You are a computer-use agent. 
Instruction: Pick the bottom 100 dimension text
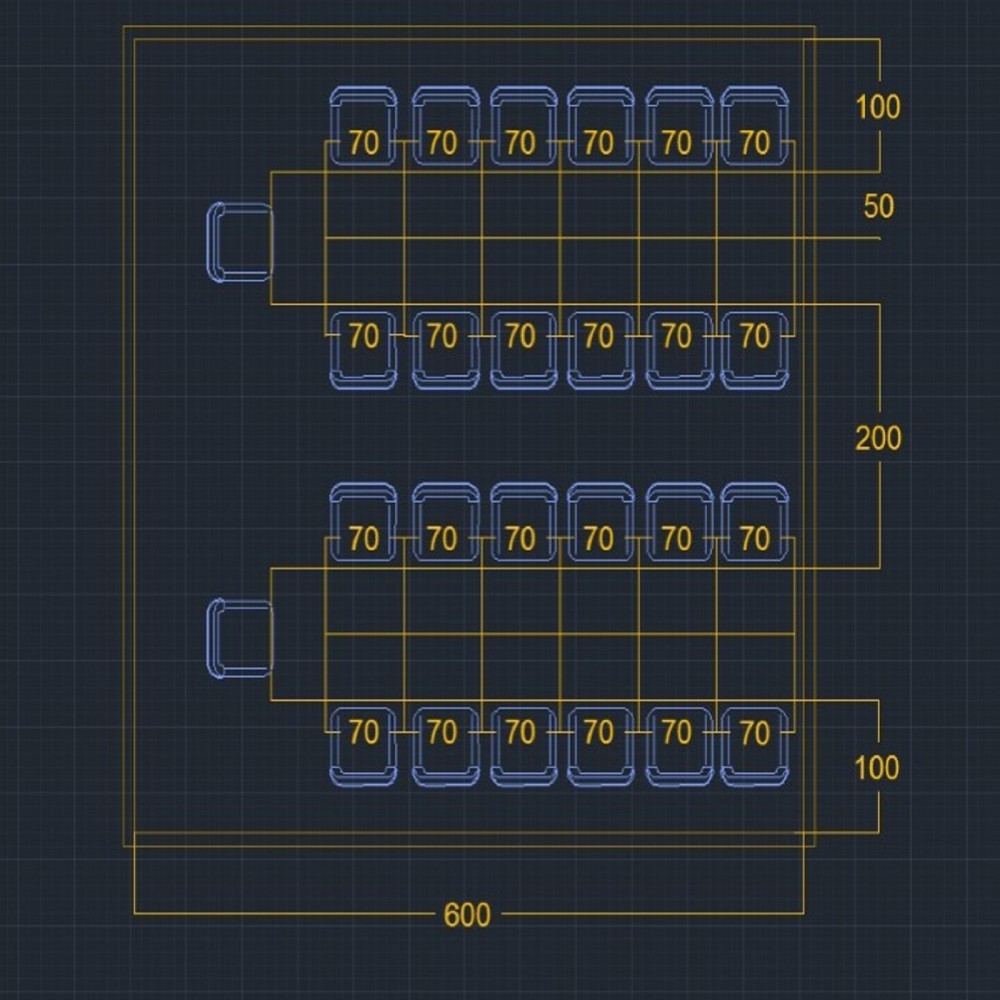click(x=876, y=768)
